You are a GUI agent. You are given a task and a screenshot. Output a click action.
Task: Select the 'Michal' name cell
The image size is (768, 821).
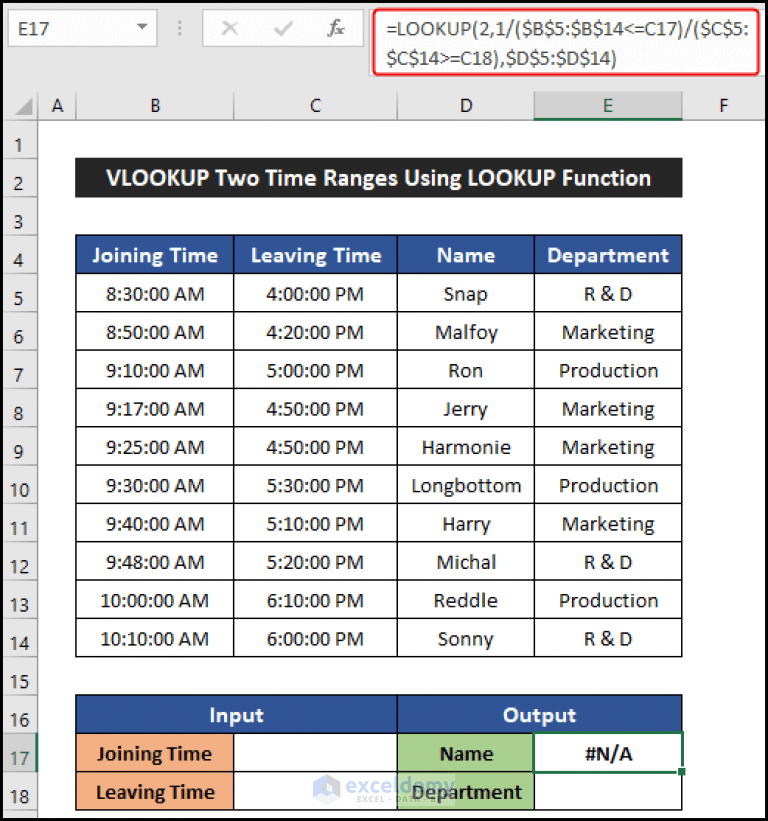pos(465,562)
